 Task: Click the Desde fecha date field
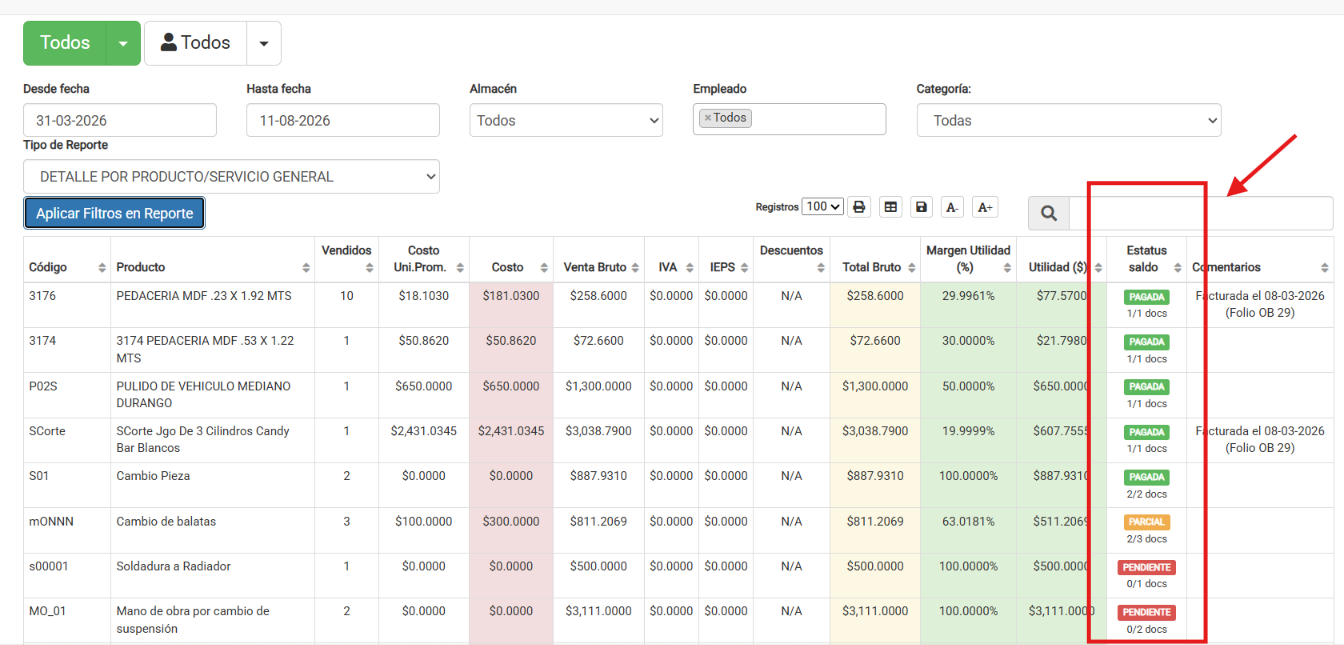click(120, 120)
